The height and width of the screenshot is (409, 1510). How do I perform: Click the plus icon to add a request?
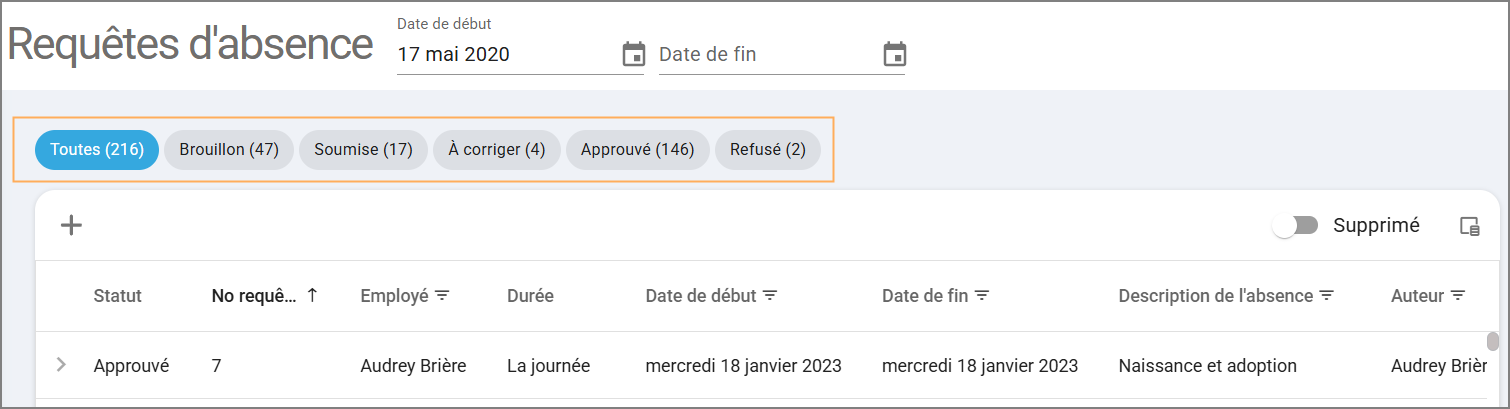[x=71, y=225]
